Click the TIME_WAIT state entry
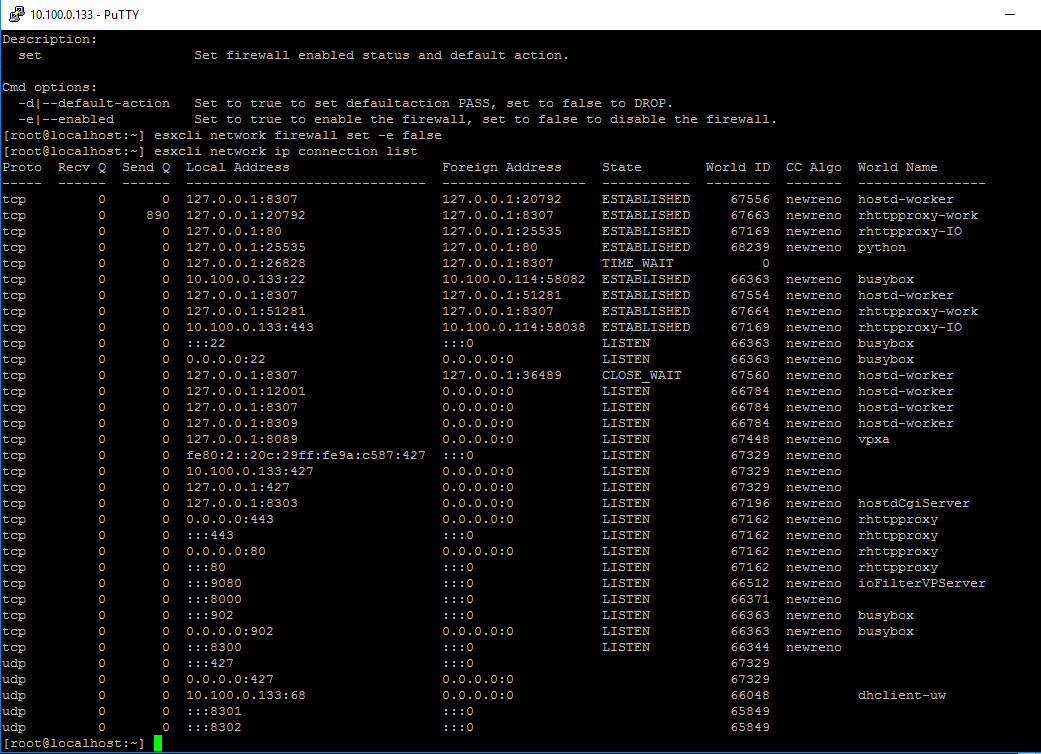 (639, 262)
